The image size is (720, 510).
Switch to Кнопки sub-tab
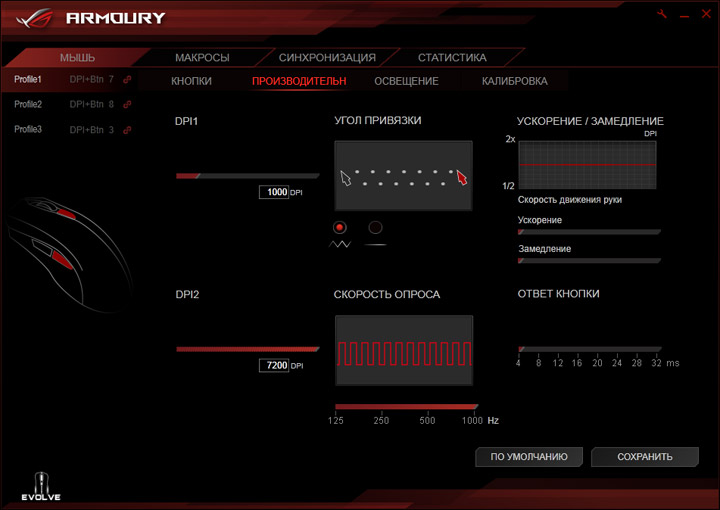(x=191, y=81)
